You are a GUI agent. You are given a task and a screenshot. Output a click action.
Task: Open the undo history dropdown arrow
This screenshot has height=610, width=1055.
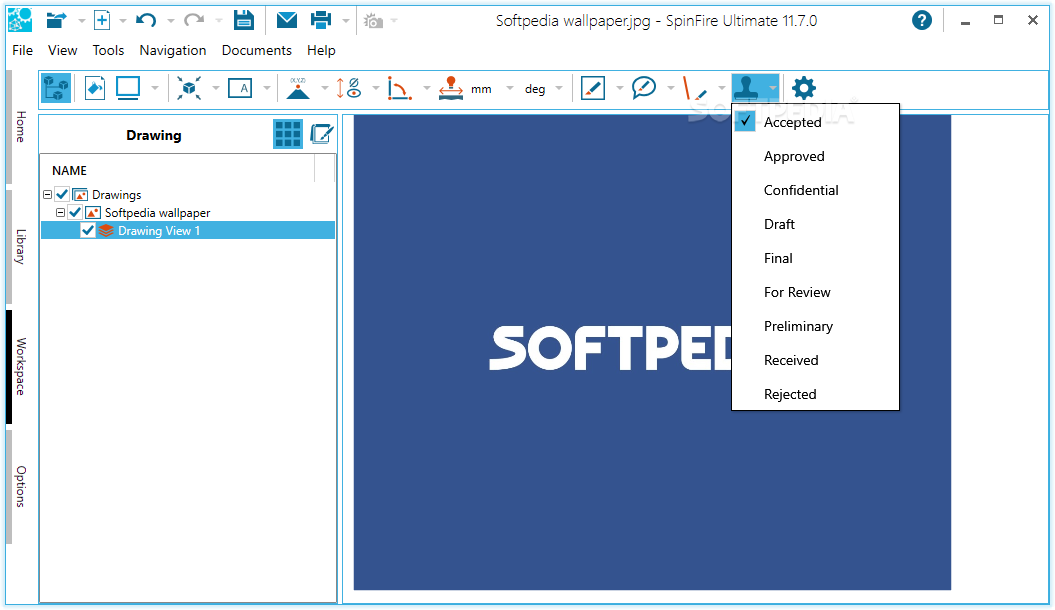point(170,22)
